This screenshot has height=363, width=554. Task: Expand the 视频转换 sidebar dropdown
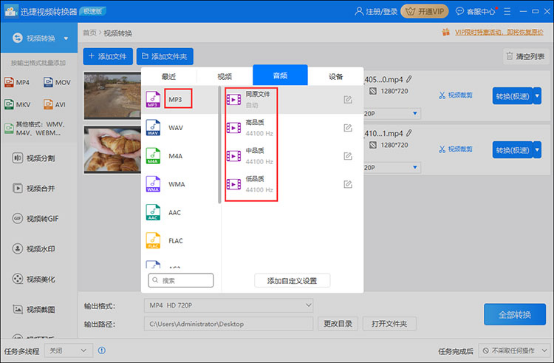(66, 38)
